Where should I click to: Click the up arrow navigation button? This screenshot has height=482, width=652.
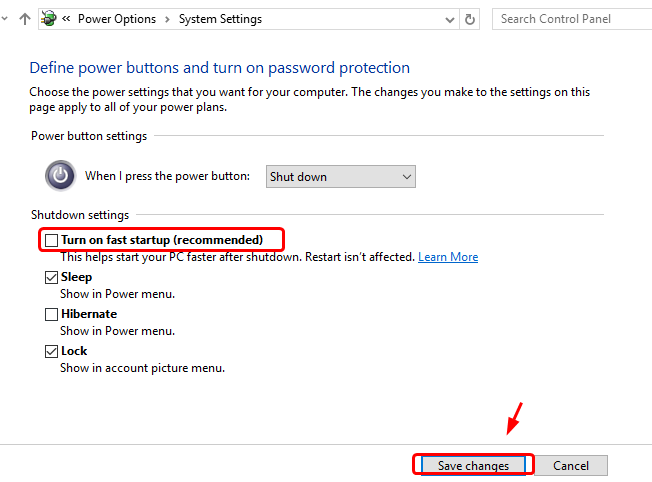pyautogui.click(x=25, y=19)
